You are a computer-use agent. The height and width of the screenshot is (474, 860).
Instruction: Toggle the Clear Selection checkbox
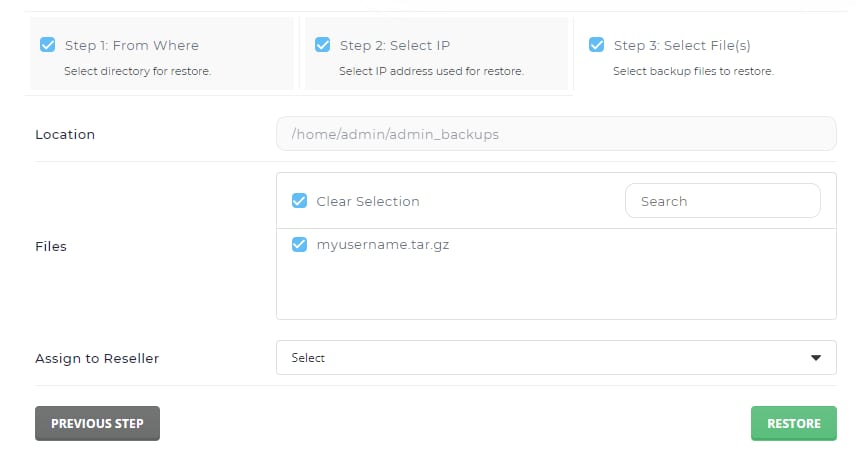[x=299, y=201]
